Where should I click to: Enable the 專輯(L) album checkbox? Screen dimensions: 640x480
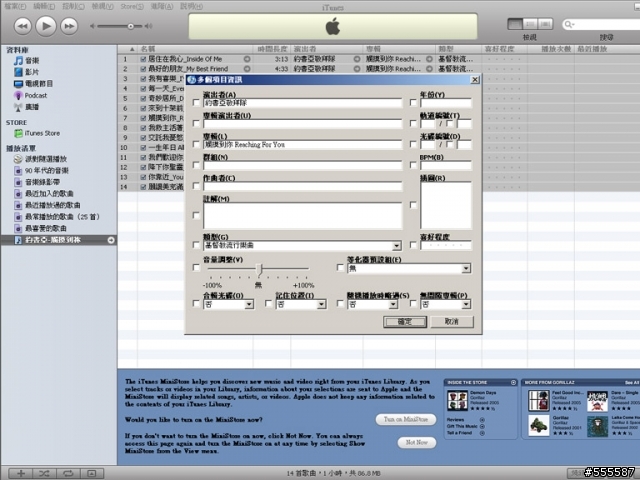coord(196,144)
